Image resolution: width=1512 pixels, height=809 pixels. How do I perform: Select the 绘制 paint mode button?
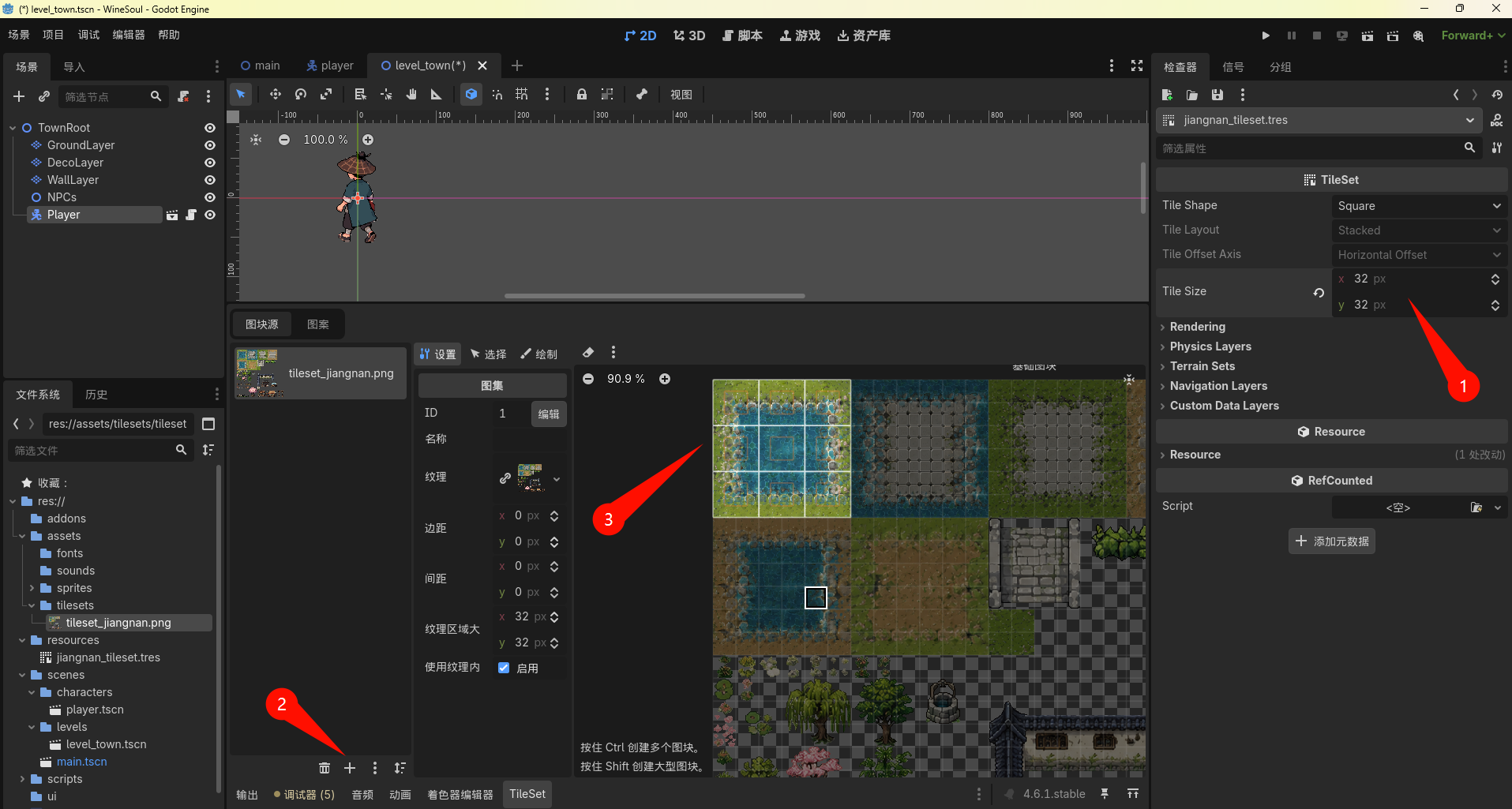[x=539, y=354]
